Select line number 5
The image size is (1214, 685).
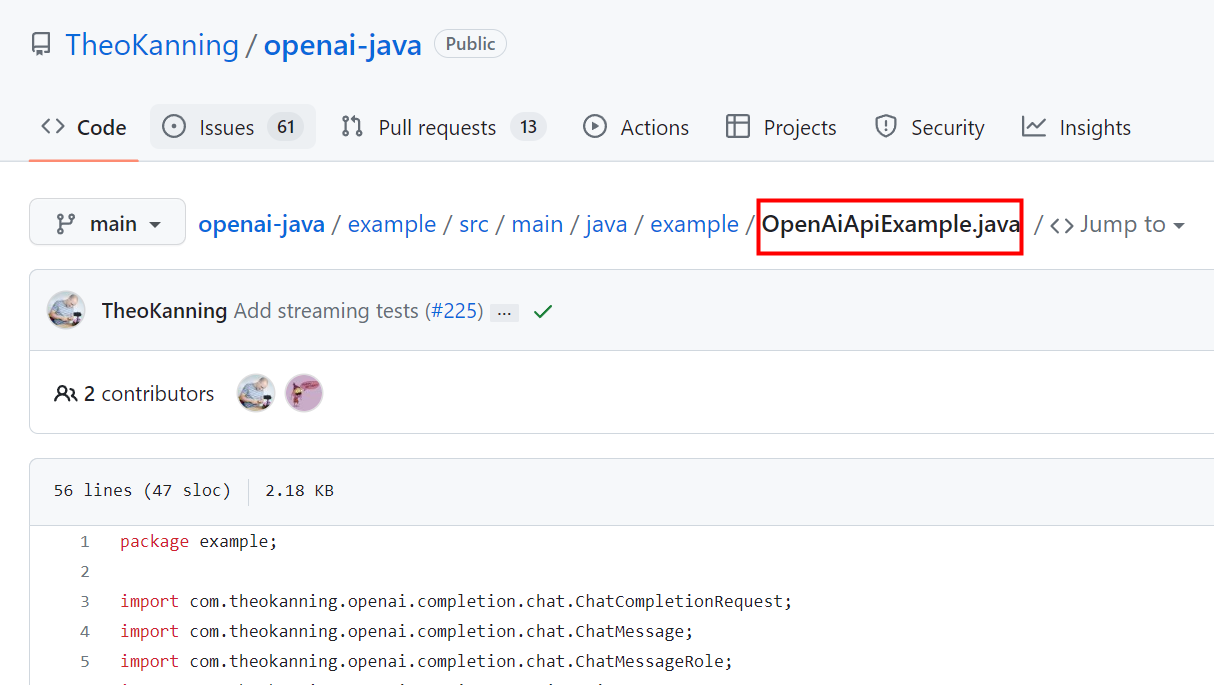(85, 662)
